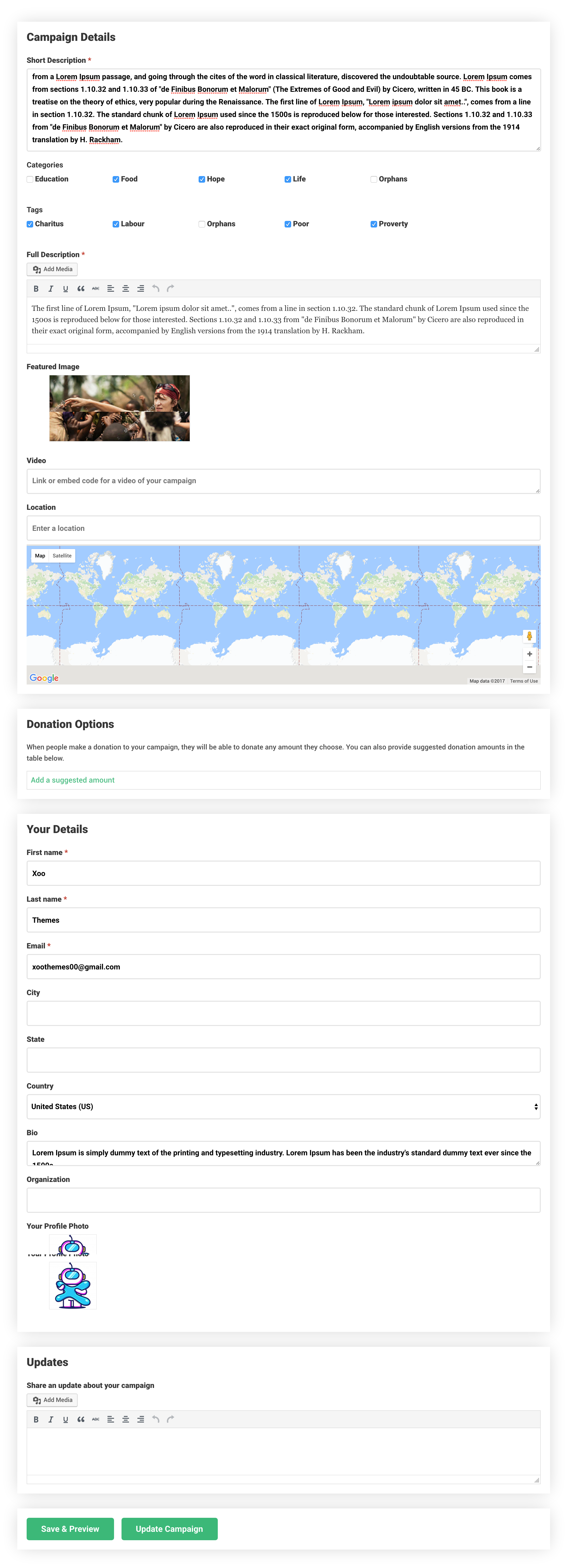This screenshot has height=1568, width=569.
Task: Toggle italic in Updates editor
Action: pos(50,1419)
